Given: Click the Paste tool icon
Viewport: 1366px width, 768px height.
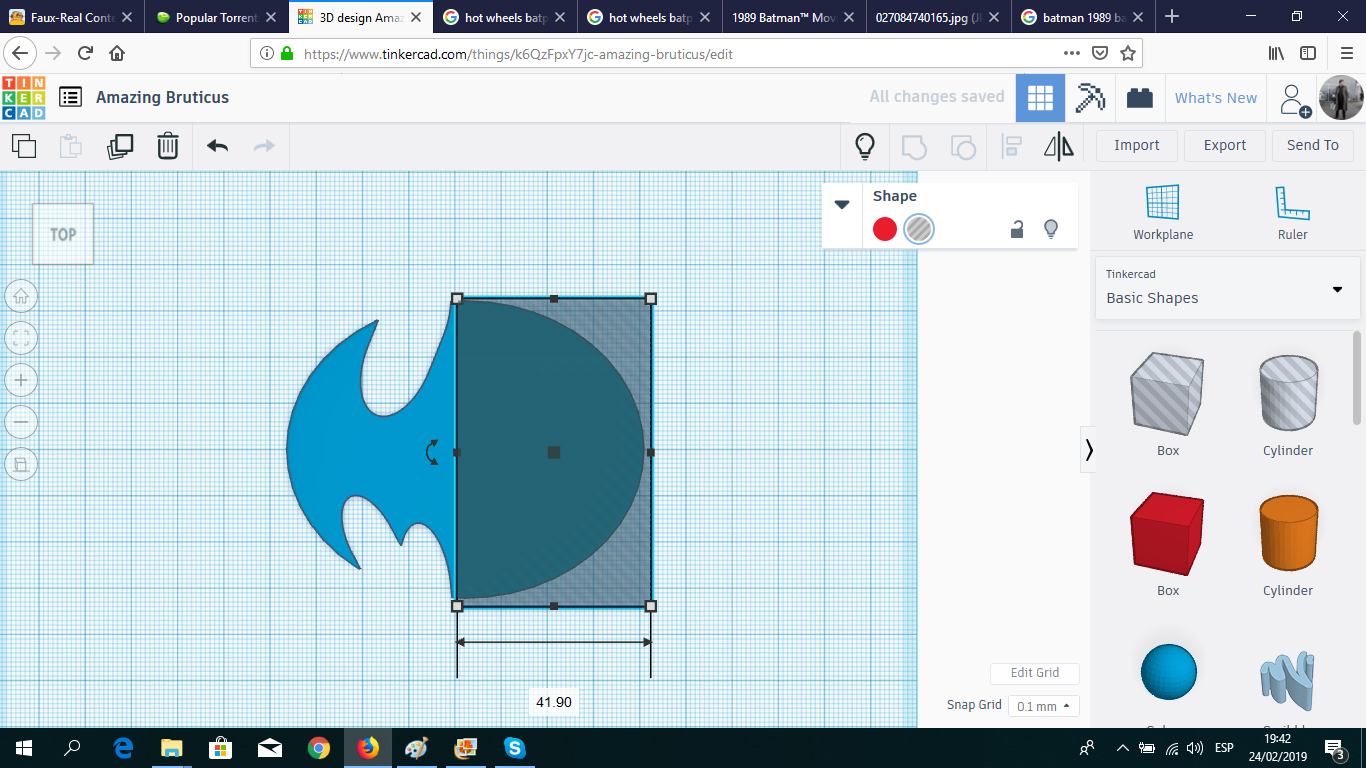Looking at the screenshot, I should [x=71, y=146].
